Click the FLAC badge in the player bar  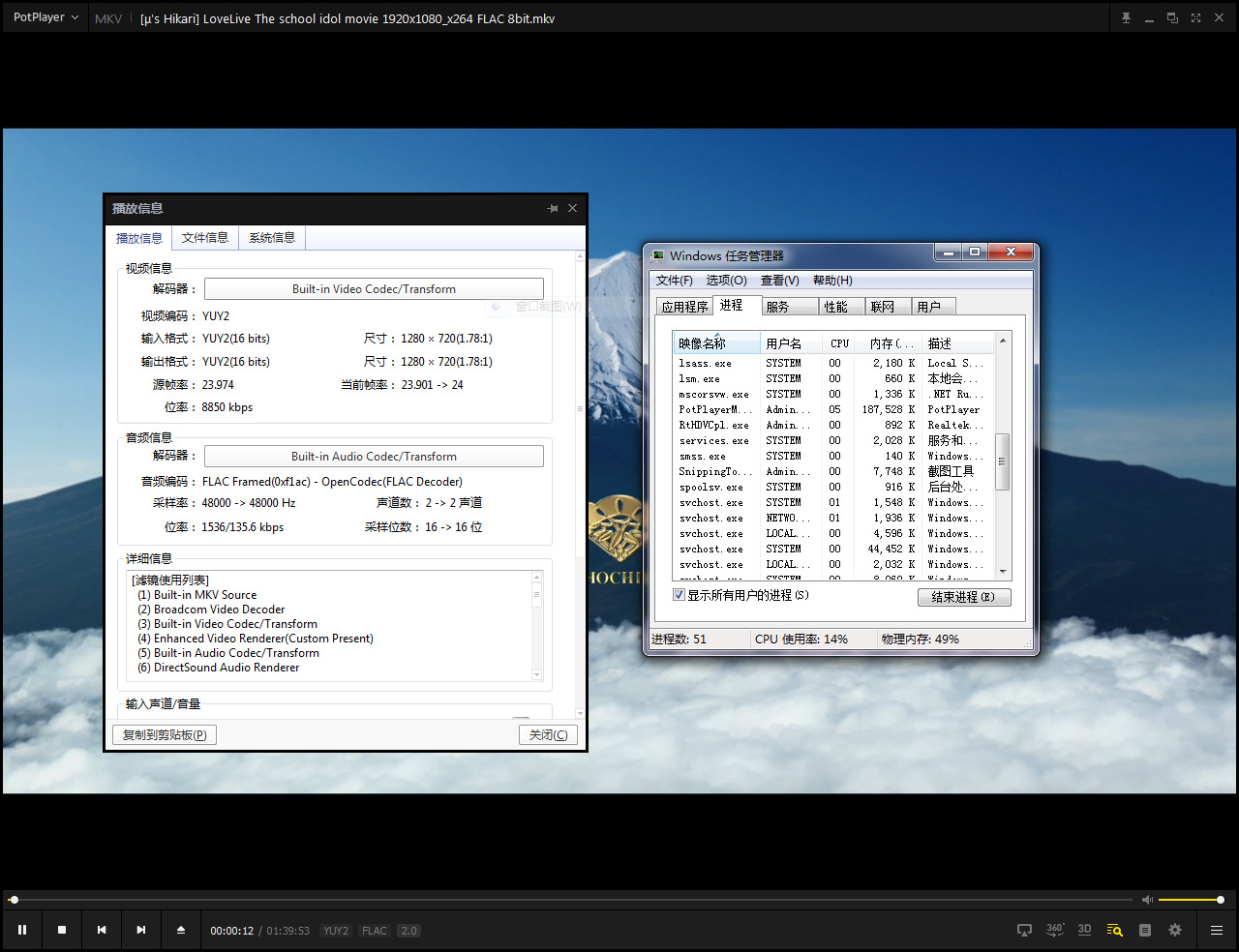point(375,931)
